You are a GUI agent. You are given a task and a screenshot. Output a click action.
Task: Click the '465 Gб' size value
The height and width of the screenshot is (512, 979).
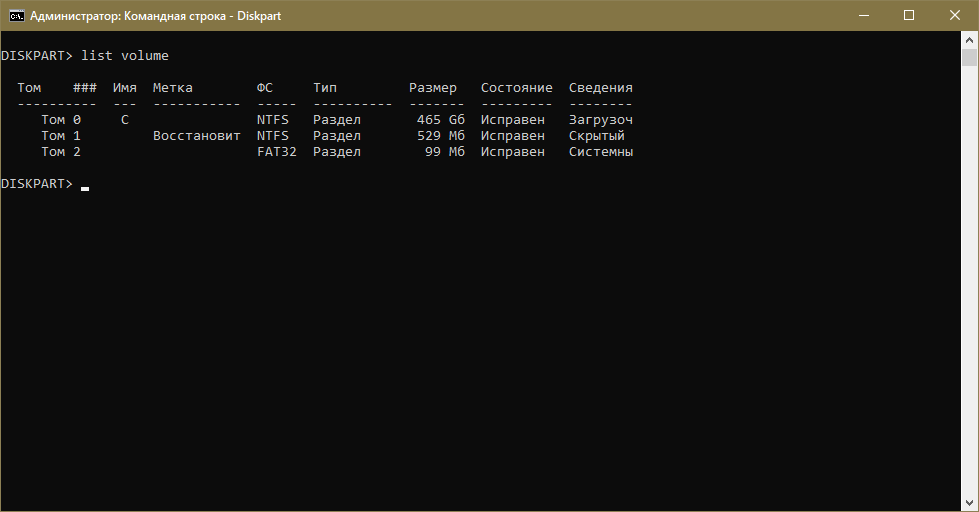(x=441, y=120)
